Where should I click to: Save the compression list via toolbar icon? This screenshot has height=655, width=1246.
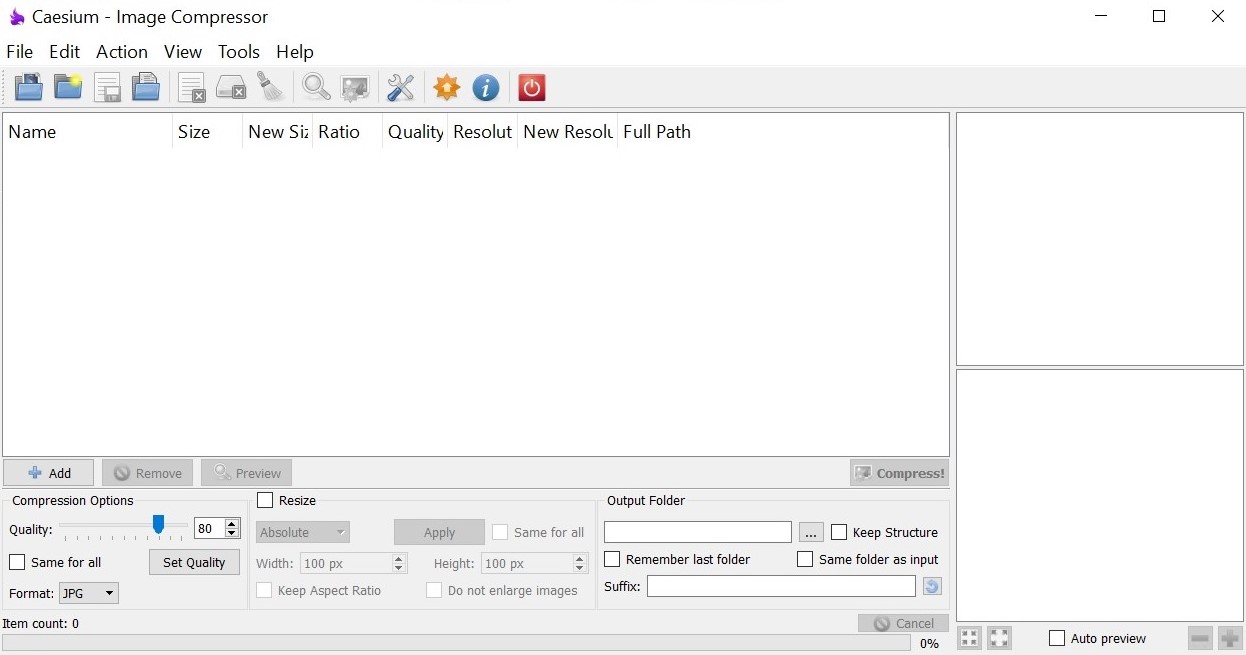coord(107,87)
